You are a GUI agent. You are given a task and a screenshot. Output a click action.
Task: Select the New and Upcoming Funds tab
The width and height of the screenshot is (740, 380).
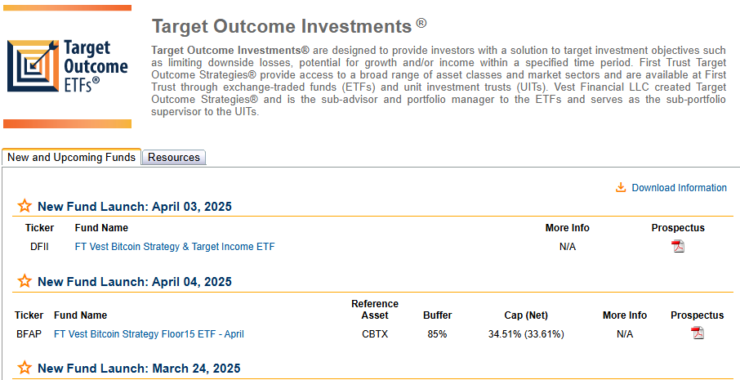click(71, 157)
